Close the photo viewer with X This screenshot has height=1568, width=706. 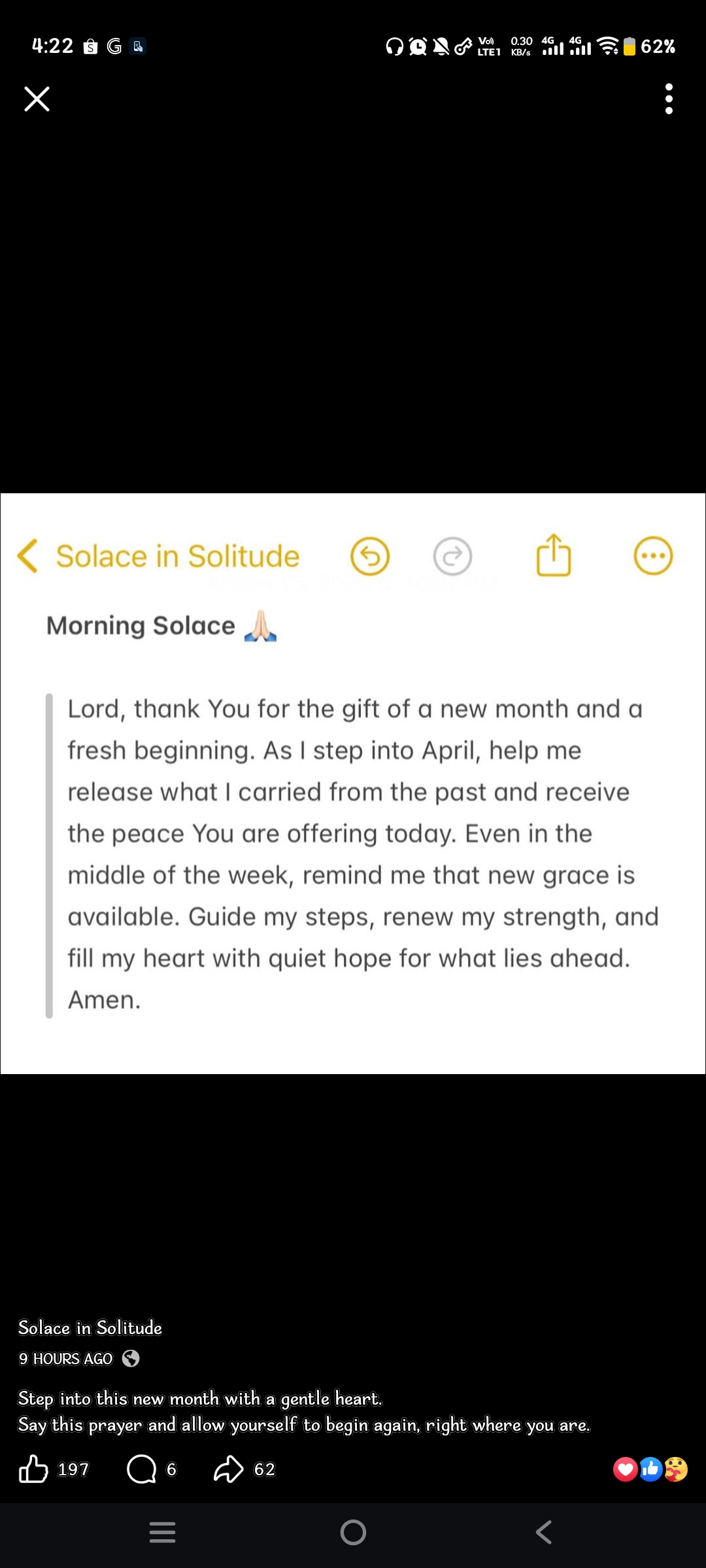point(37,99)
